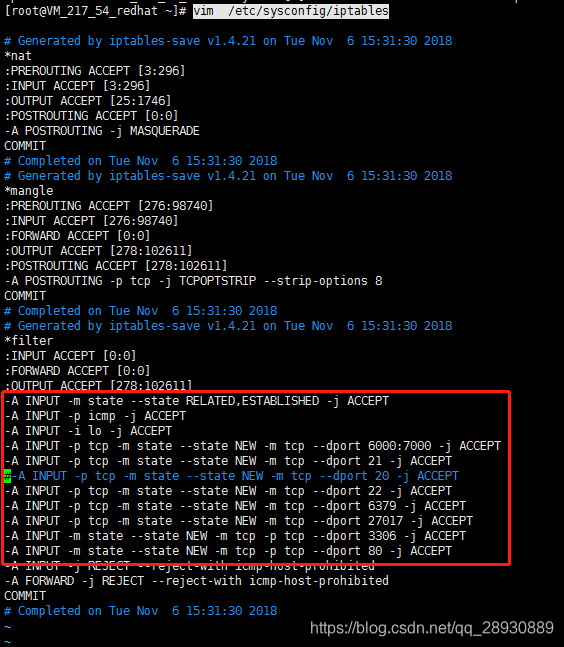Click the :INPUT ACCEPT [276:98740] line
The width and height of the screenshot is (564, 647).
click(91, 221)
